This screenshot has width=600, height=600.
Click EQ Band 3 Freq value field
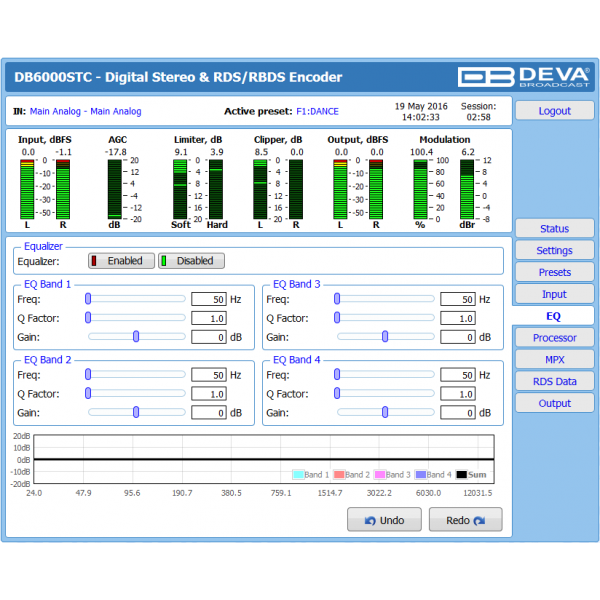point(458,299)
